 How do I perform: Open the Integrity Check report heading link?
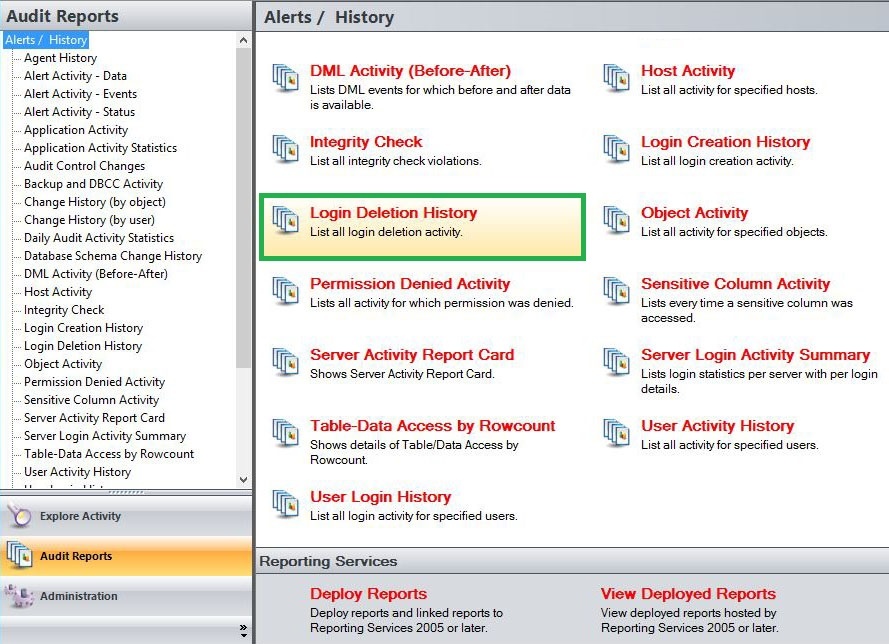point(366,142)
